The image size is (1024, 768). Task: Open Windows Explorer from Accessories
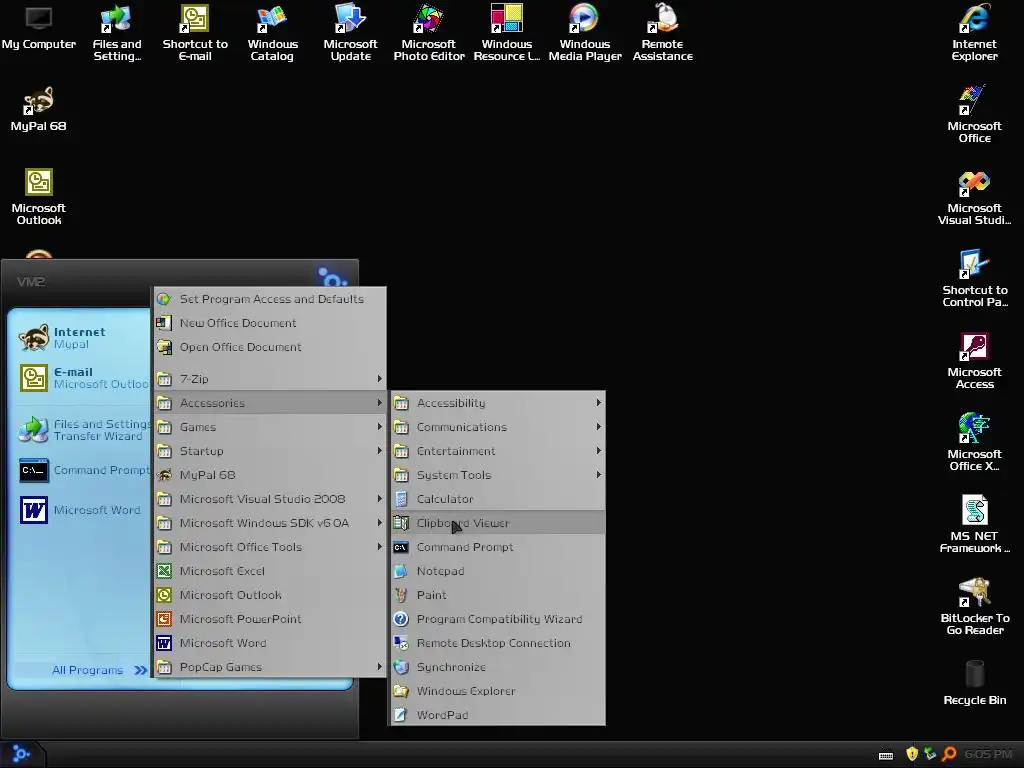pyautogui.click(x=498, y=691)
